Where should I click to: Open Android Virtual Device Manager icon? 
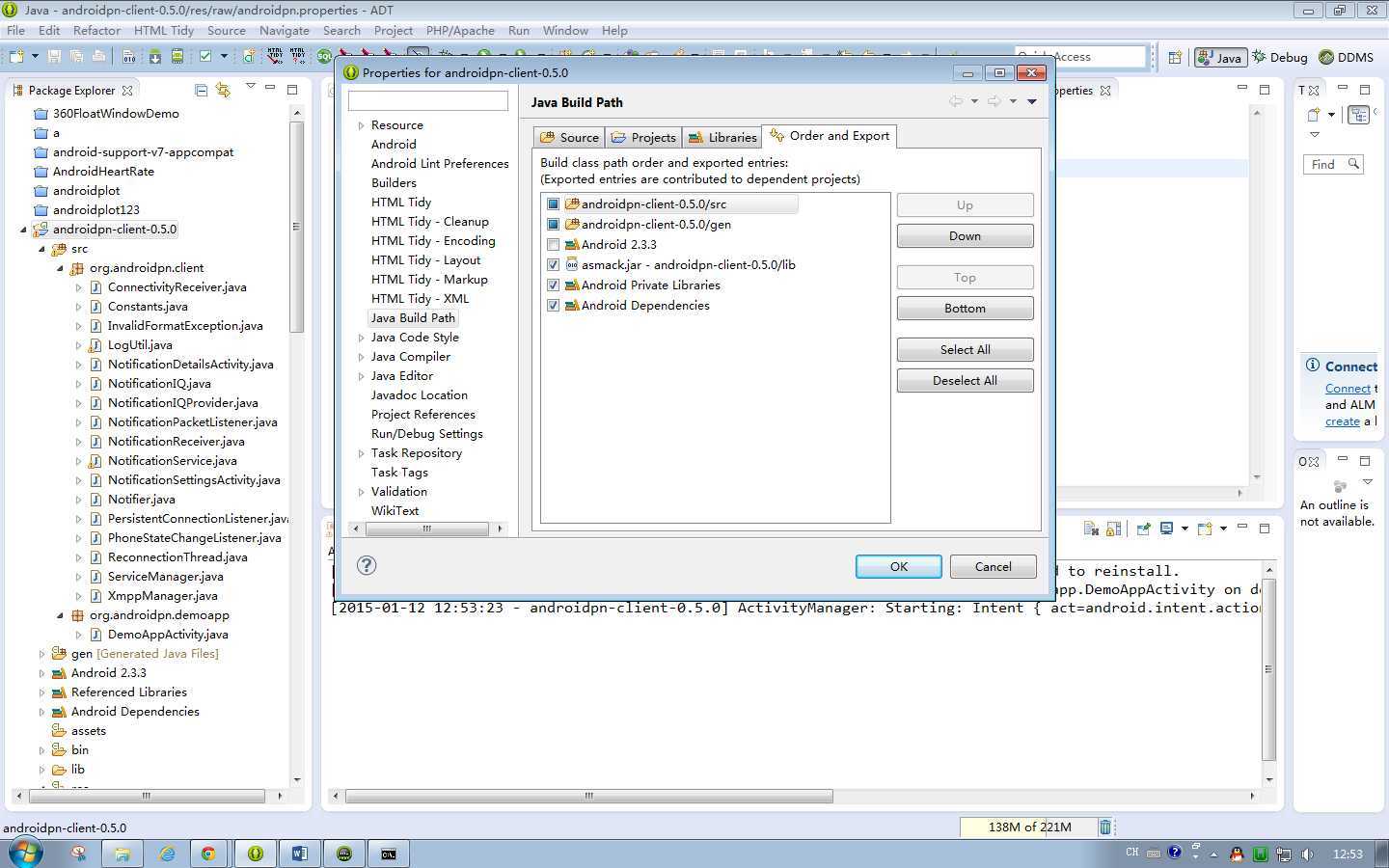click(x=177, y=57)
